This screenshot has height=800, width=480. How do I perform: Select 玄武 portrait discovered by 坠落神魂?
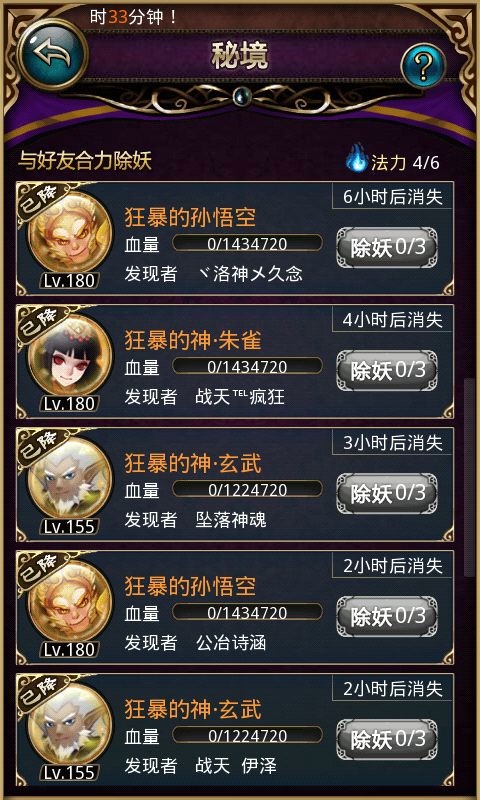[69, 481]
